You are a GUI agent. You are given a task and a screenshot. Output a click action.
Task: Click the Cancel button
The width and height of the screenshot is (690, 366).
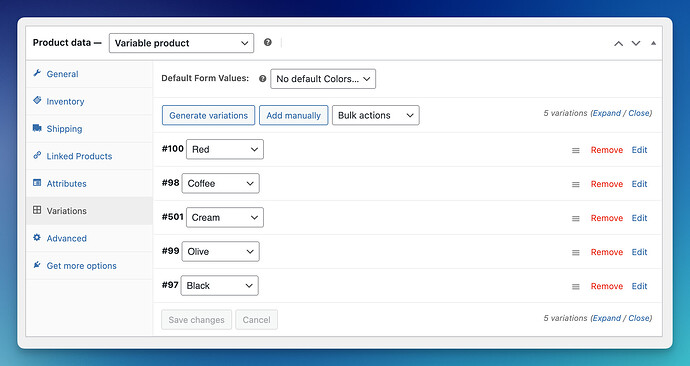click(257, 320)
